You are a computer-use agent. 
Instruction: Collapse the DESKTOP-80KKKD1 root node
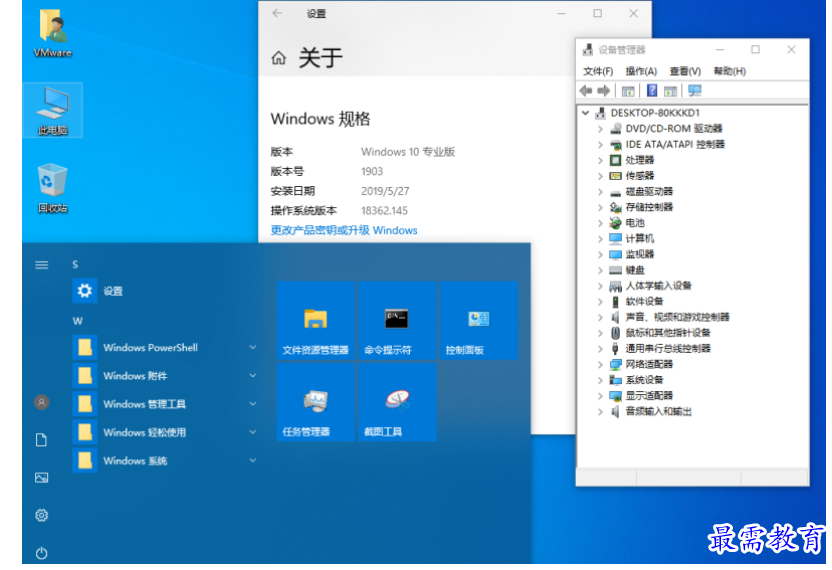click(586, 113)
